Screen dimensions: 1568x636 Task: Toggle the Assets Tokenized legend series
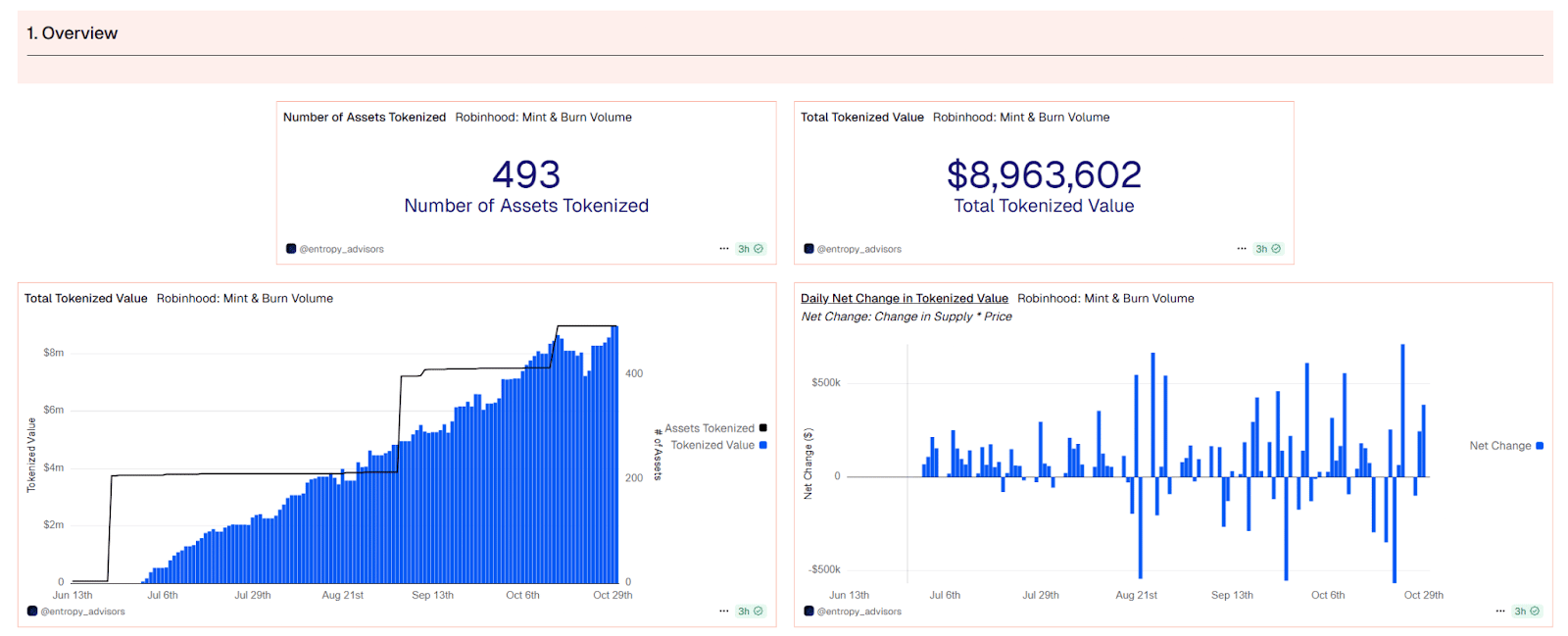point(710,428)
